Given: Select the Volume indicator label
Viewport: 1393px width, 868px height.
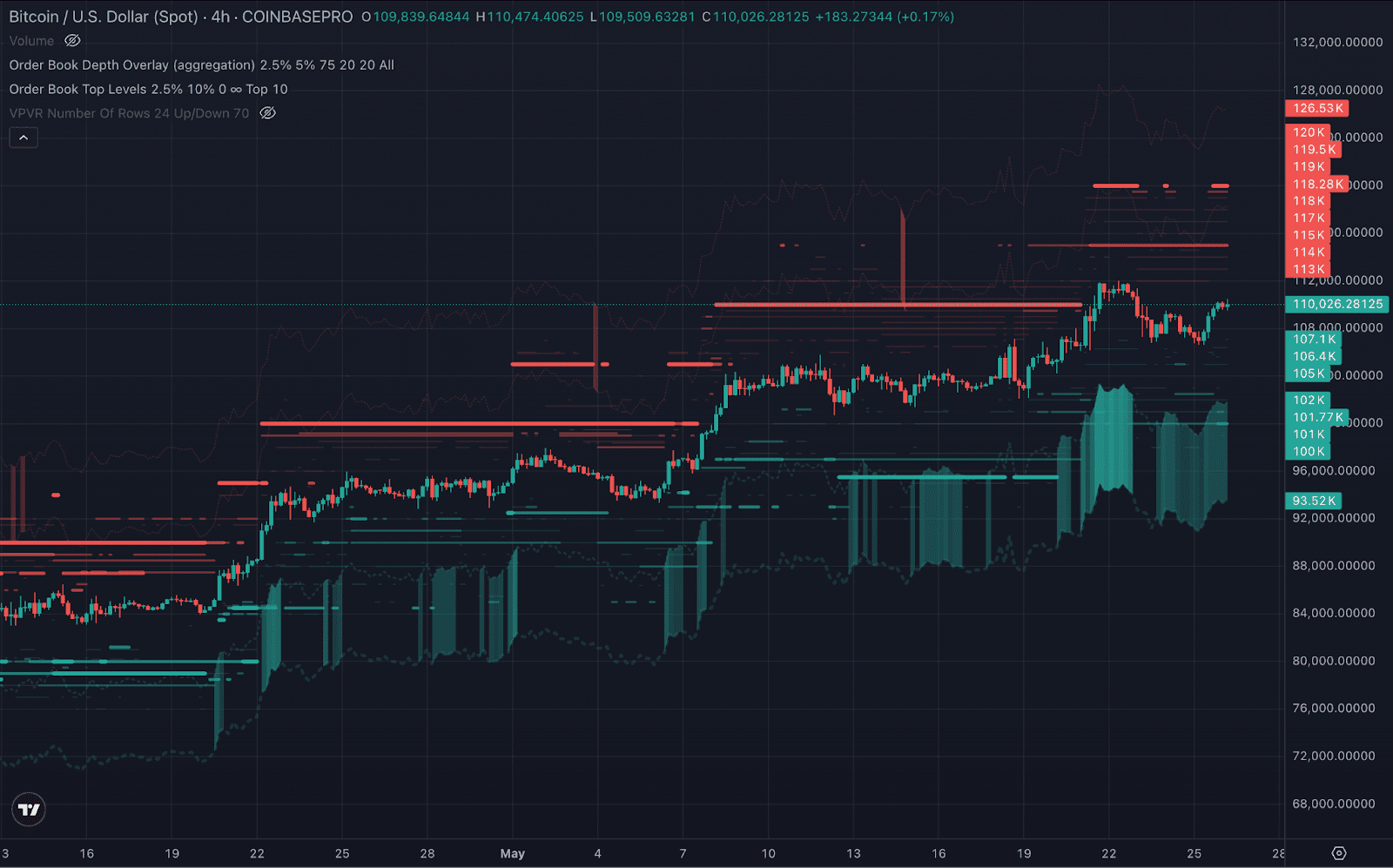Looking at the screenshot, I should point(31,41).
